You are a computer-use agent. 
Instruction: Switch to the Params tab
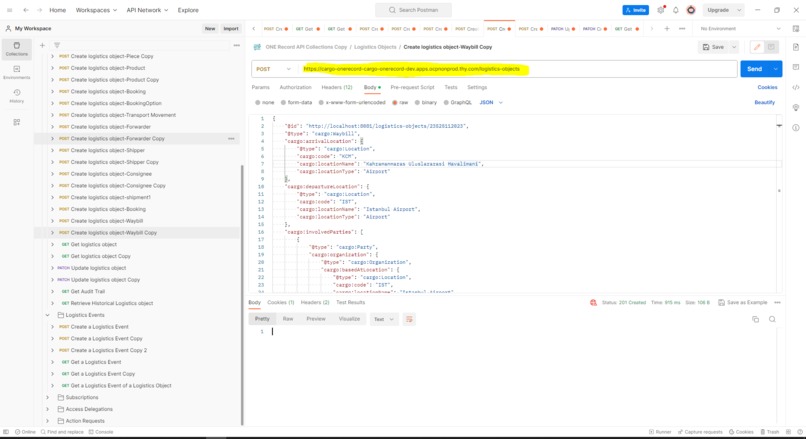pyautogui.click(x=261, y=87)
